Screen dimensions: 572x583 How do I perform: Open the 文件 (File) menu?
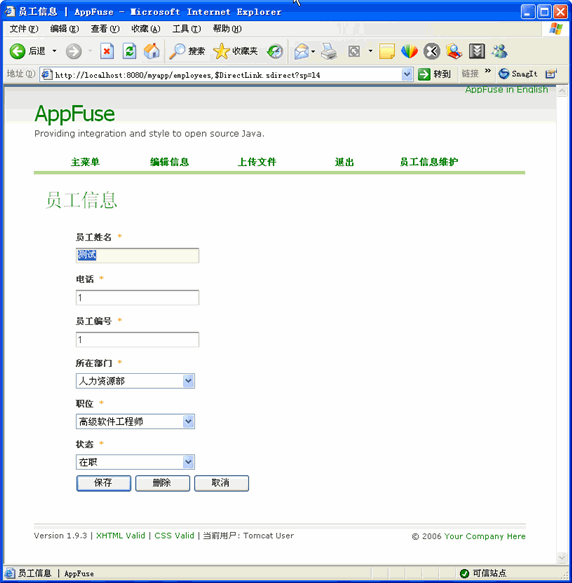23,29
